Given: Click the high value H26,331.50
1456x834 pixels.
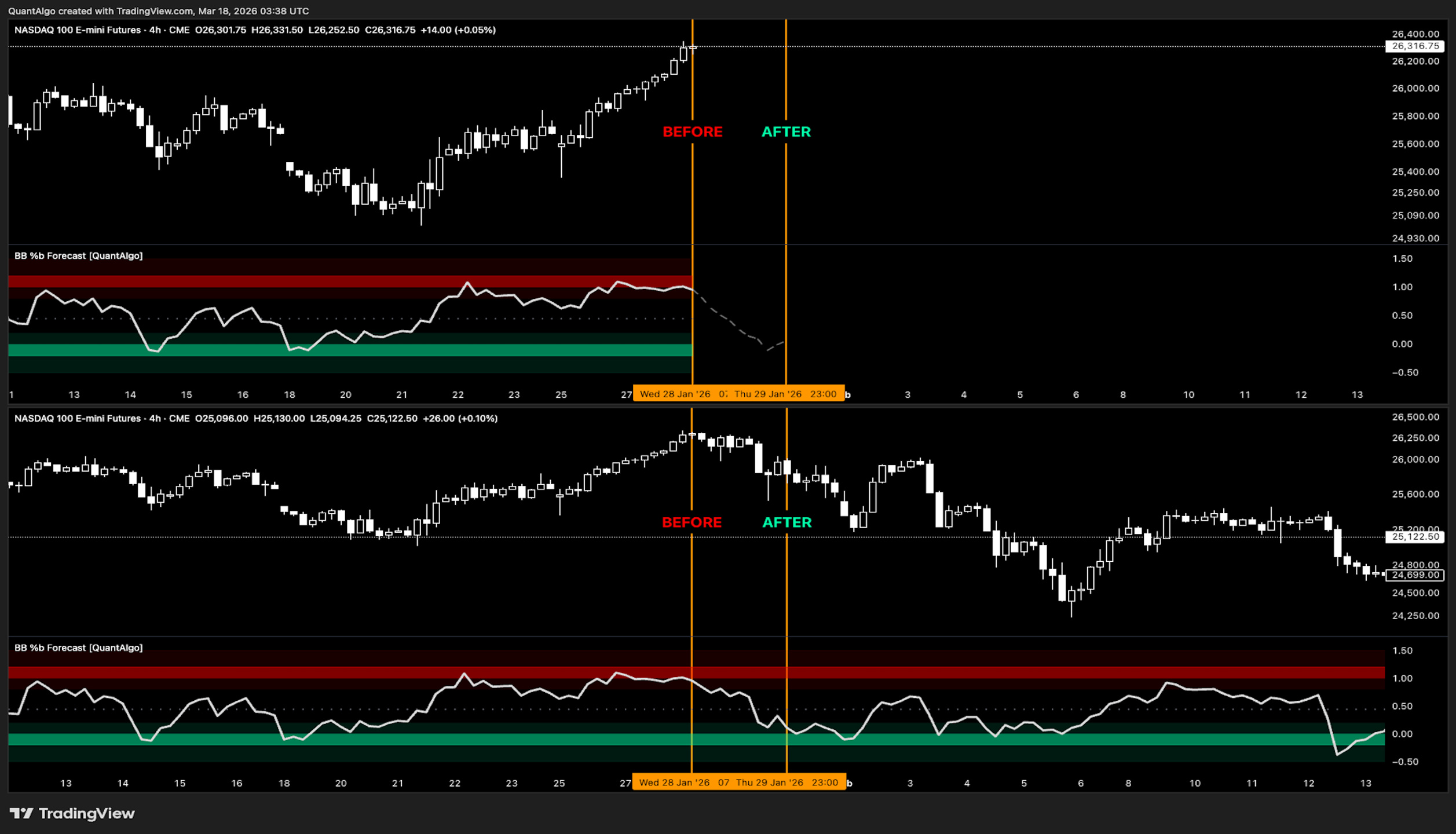Looking at the screenshot, I should tap(277, 30).
